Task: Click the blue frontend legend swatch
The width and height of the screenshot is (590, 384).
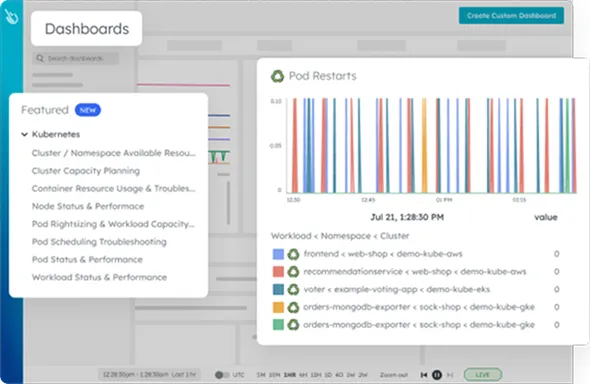Action: tap(278, 254)
